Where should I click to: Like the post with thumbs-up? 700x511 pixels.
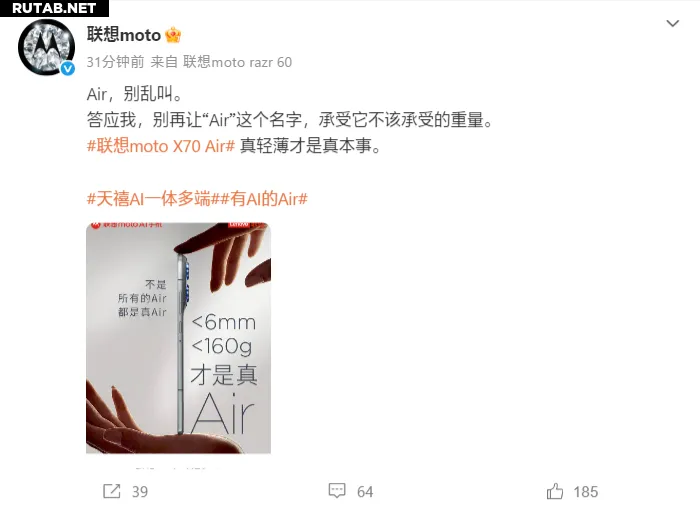click(x=555, y=491)
